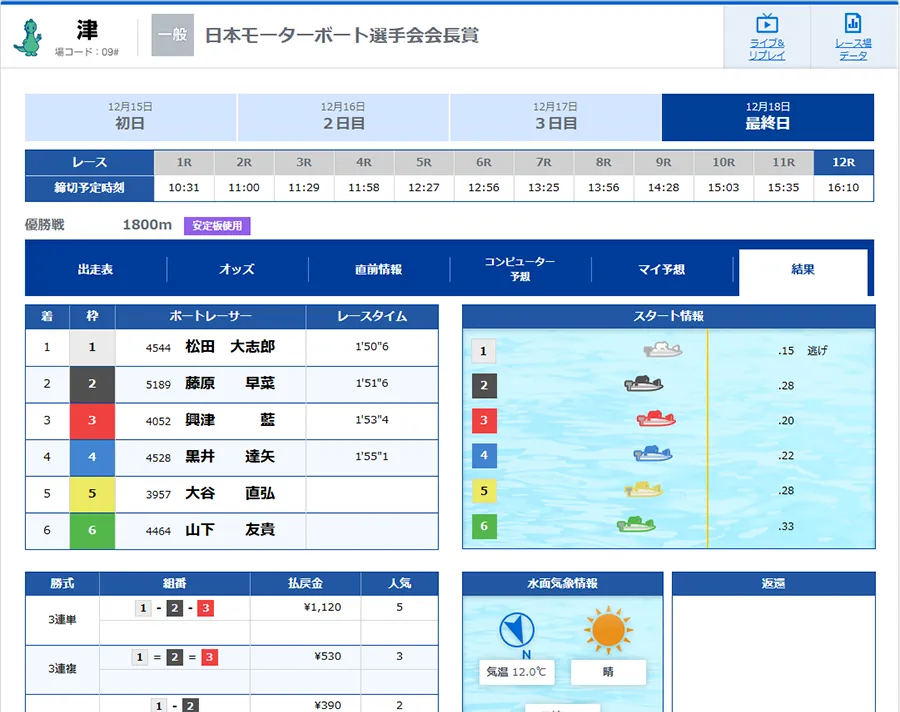900x712 pixels.
Task: Open the オッズ tab
Action: tap(237, 270)
